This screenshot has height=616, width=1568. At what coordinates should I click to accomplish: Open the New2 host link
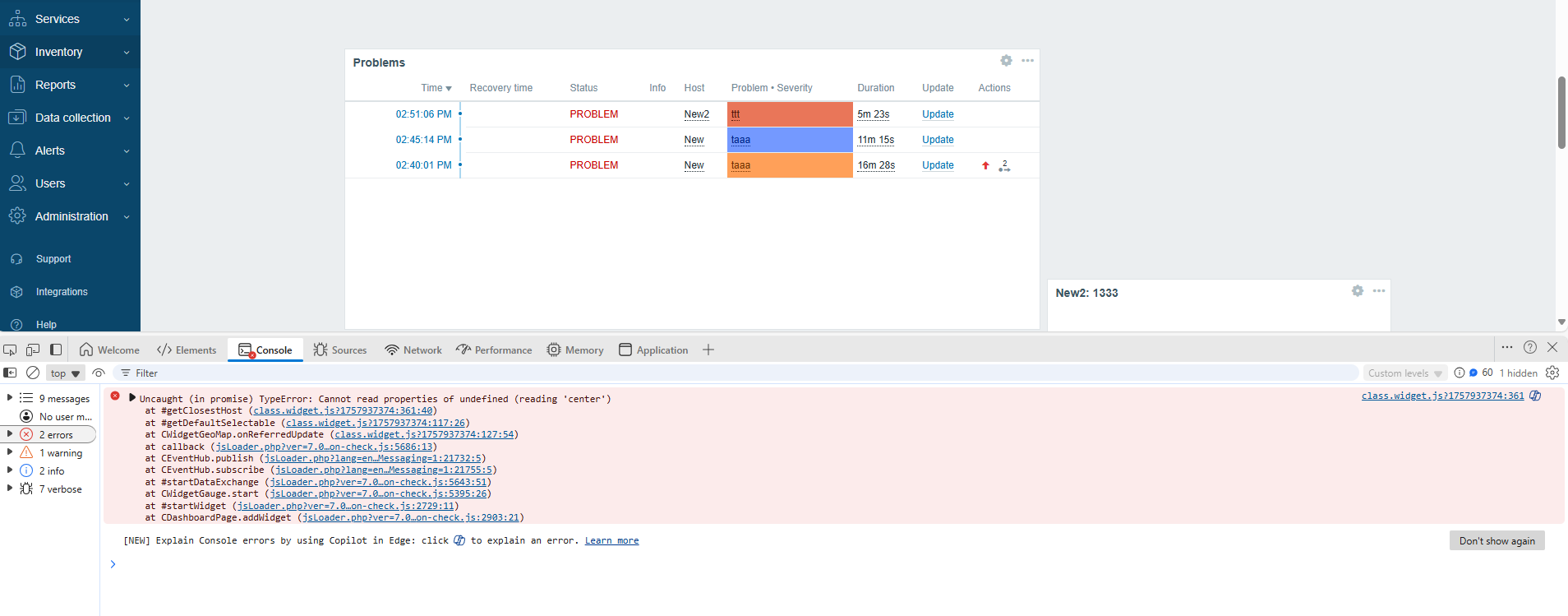[x=696, y=114]
